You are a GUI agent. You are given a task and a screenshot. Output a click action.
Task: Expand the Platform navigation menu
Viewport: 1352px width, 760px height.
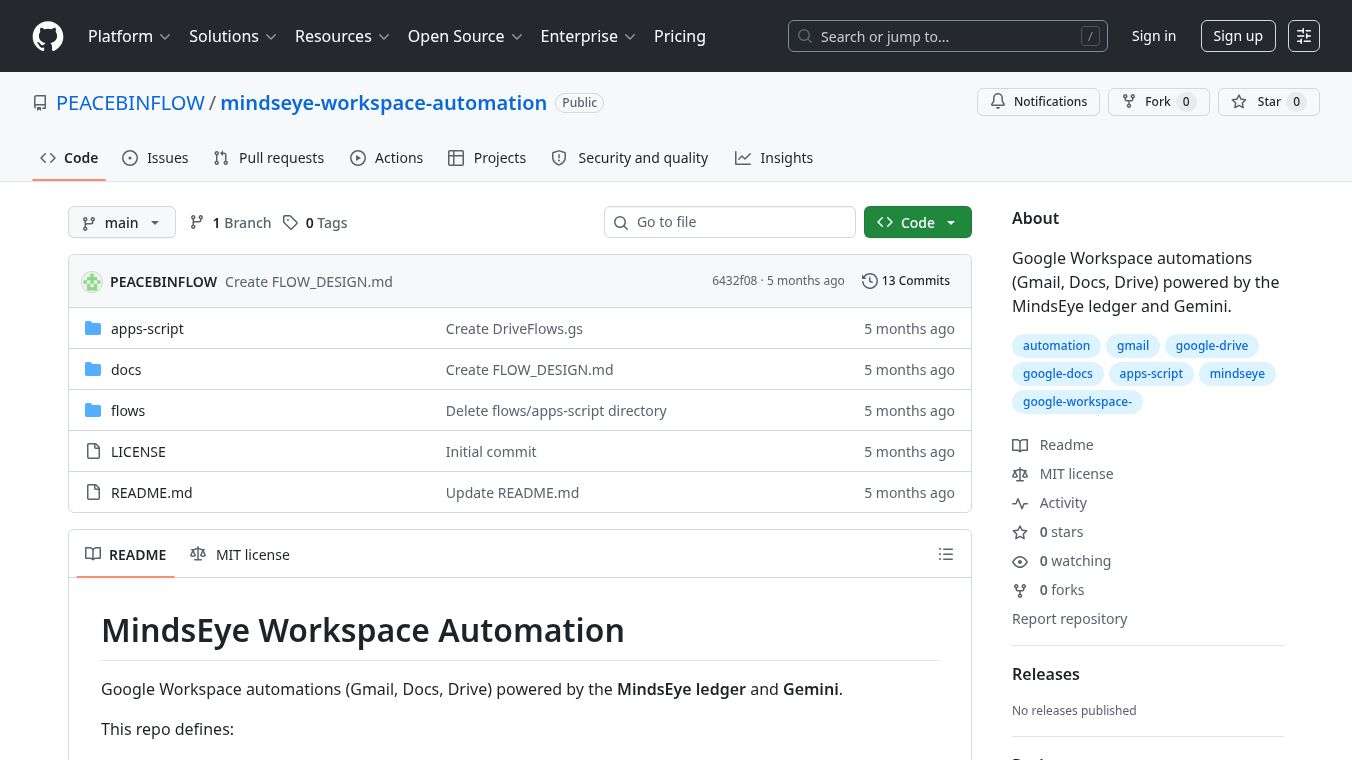(129, 36)
